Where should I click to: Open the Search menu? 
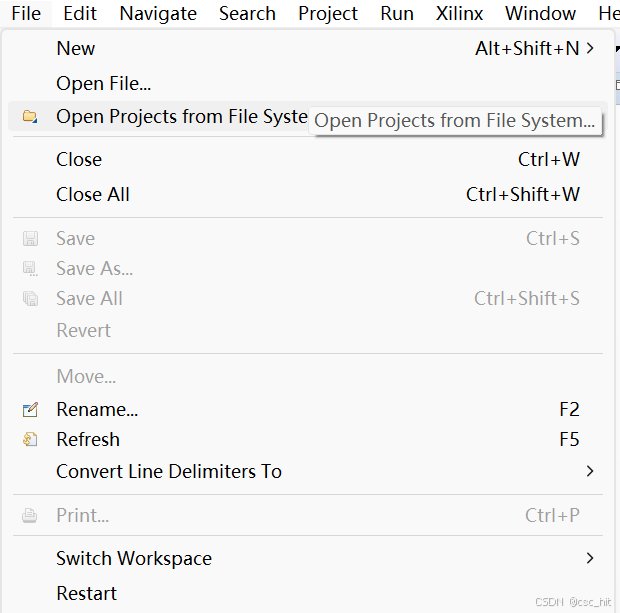coord(247,13)
